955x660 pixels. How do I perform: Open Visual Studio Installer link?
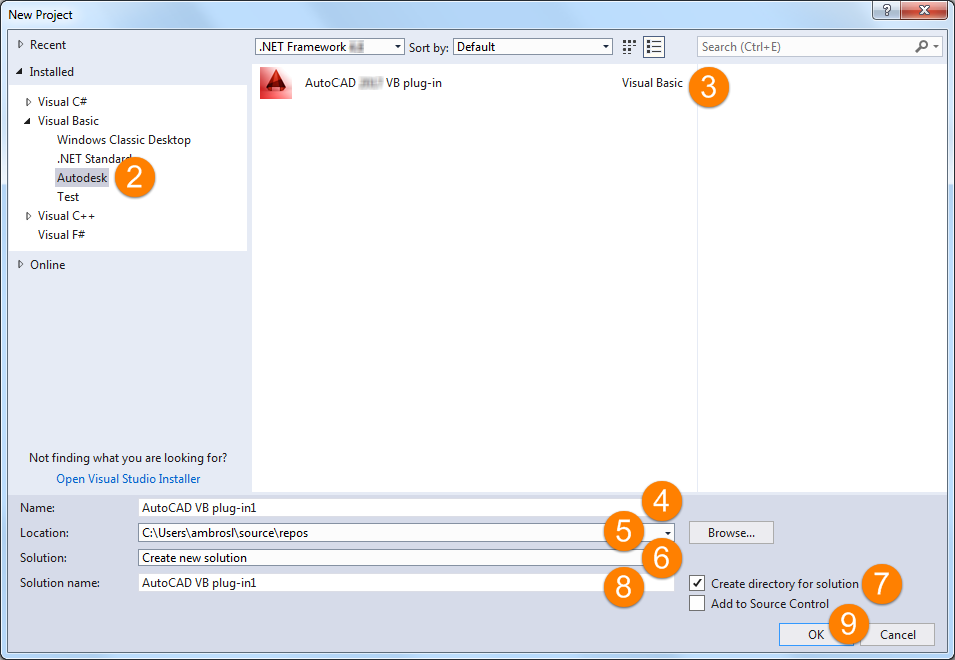pyautogui.click(x=129, y=479)
